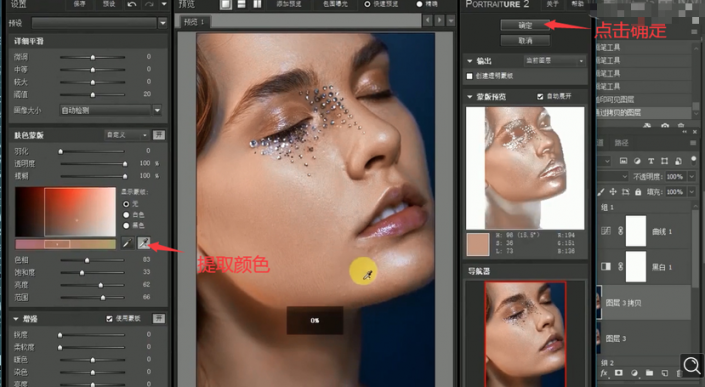The width and height of the screenshot is (705, 387).
Task: Uncheck the 使用蒙版 checkbox in 增强
Action: tap(109, 319)
